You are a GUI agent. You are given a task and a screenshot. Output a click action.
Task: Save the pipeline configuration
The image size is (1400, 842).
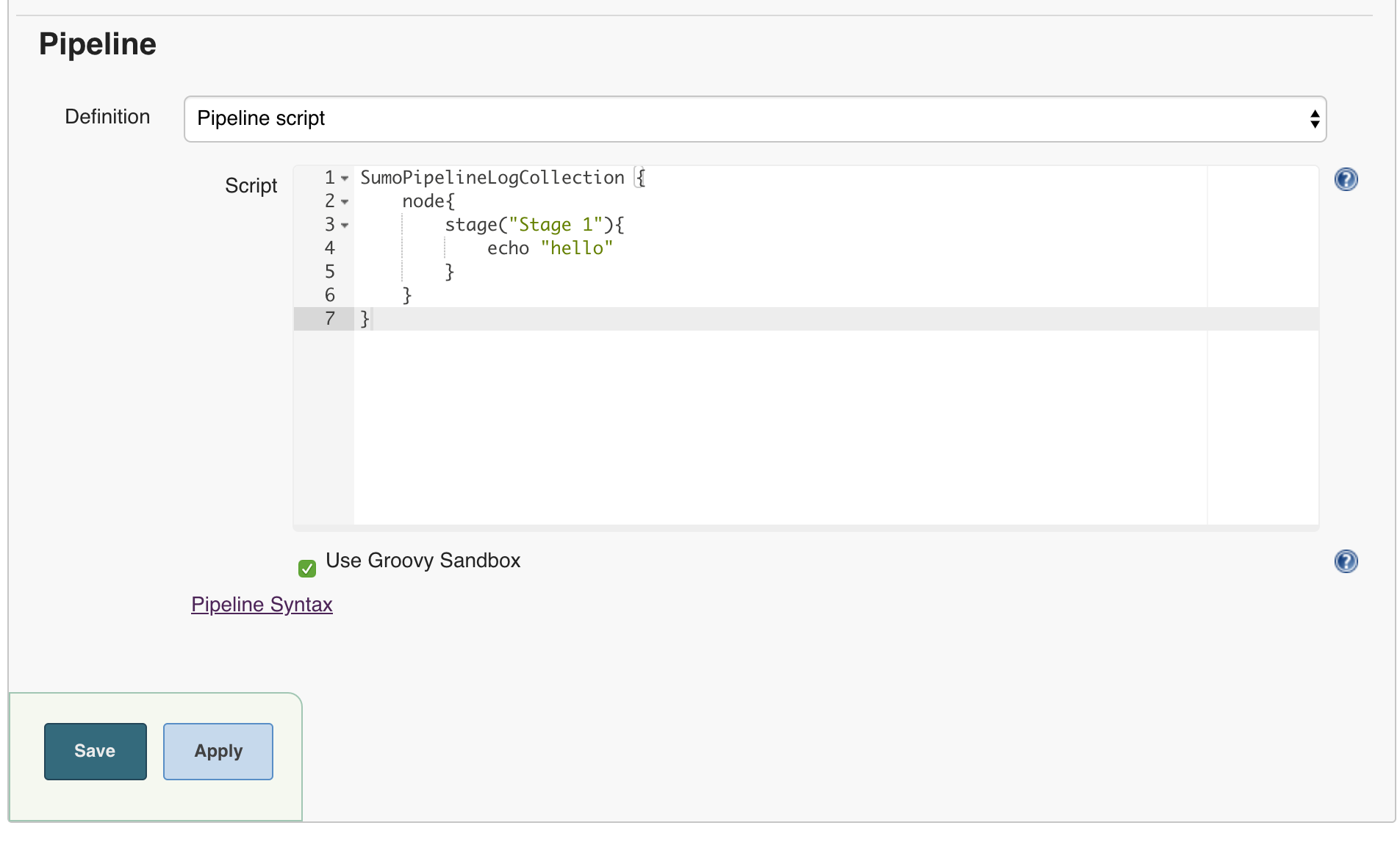(96, 751)
